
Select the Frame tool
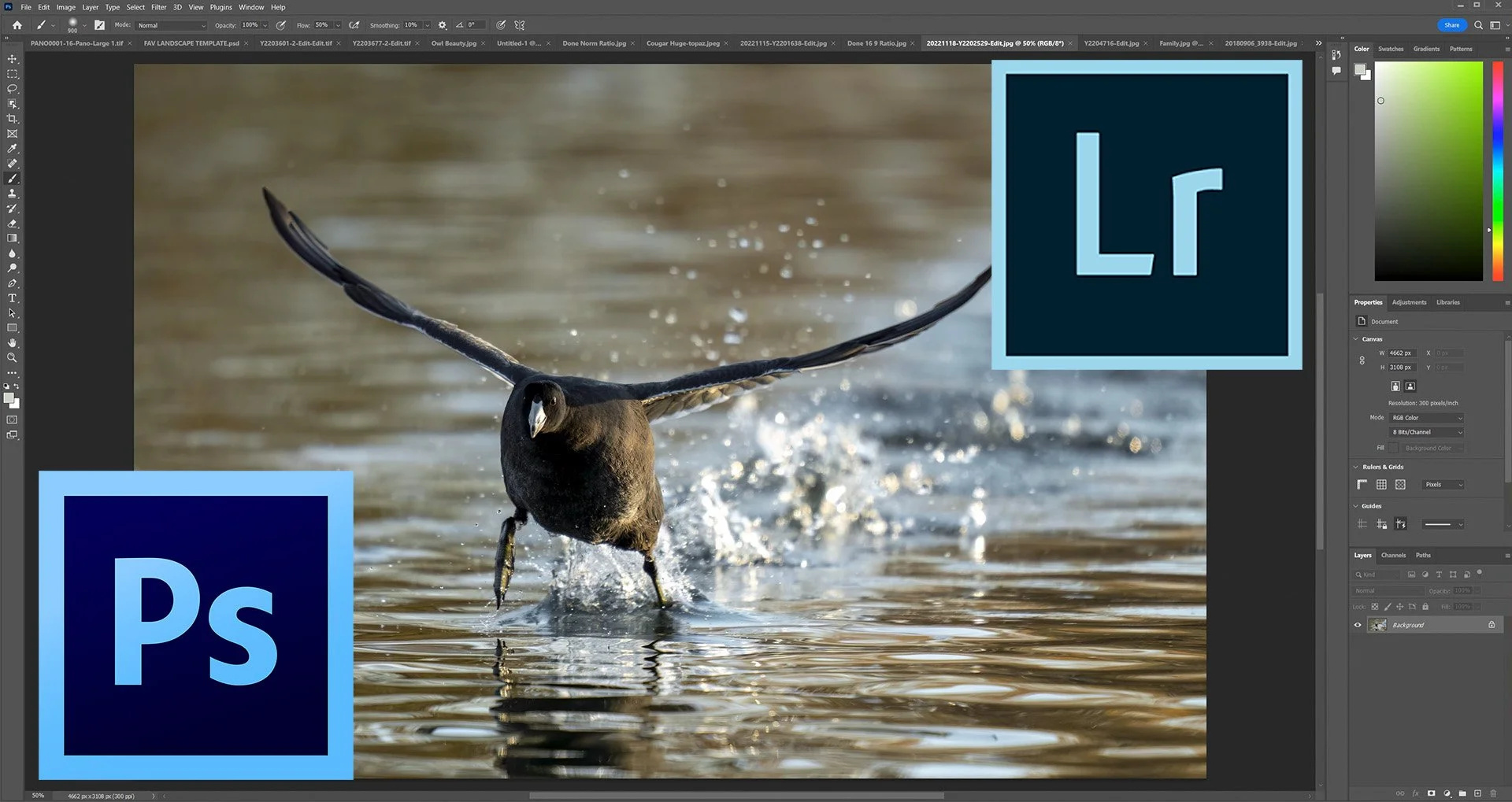12,134
